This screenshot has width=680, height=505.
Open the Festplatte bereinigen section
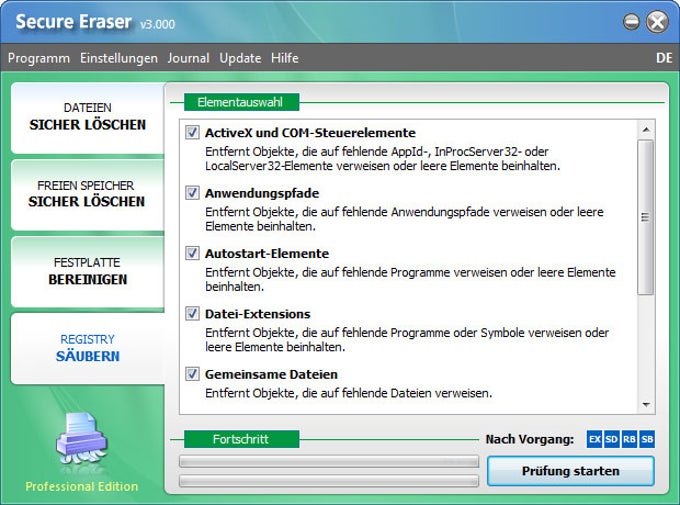[87, 271]
